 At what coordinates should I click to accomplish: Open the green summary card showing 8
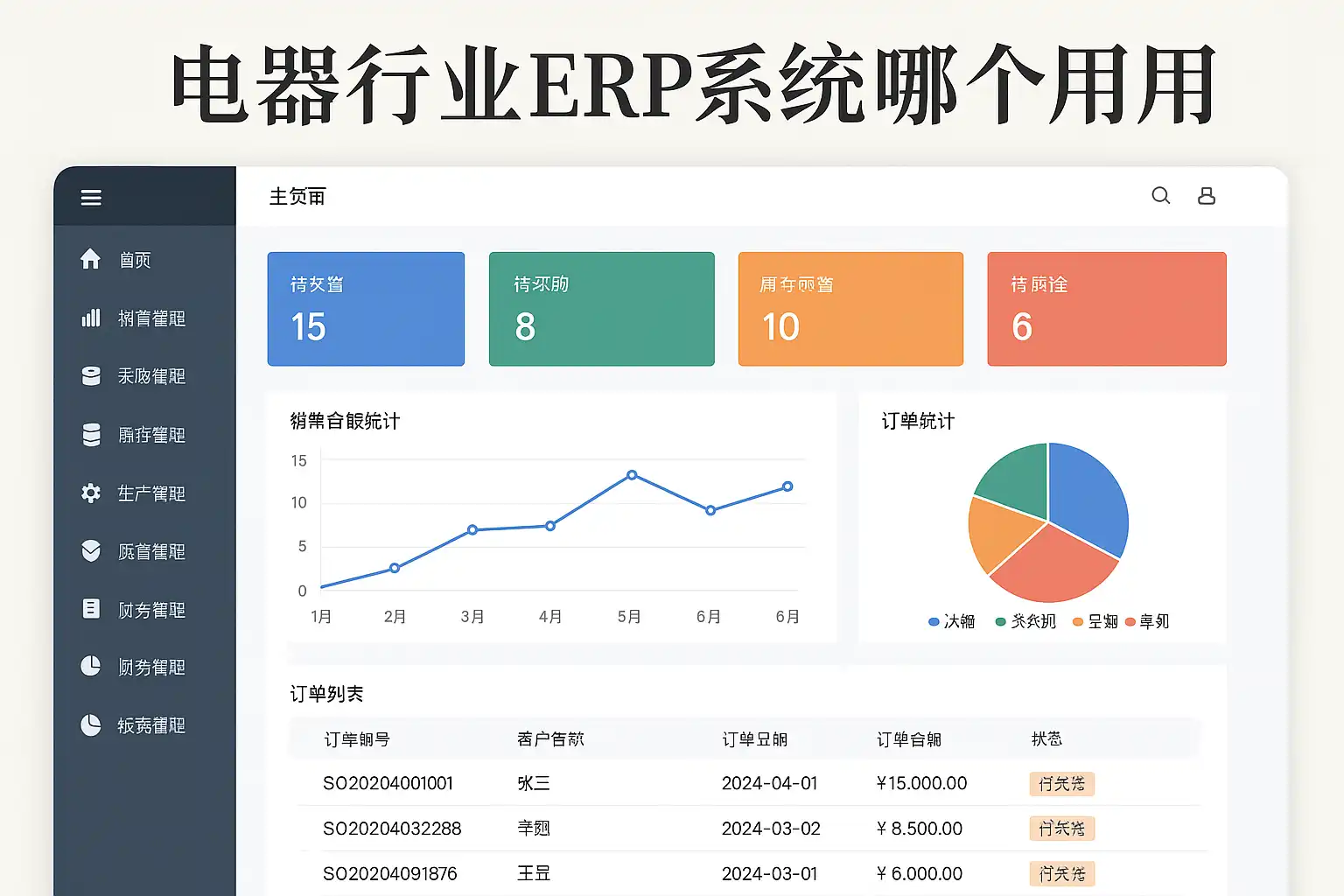[x=601, y=309]
